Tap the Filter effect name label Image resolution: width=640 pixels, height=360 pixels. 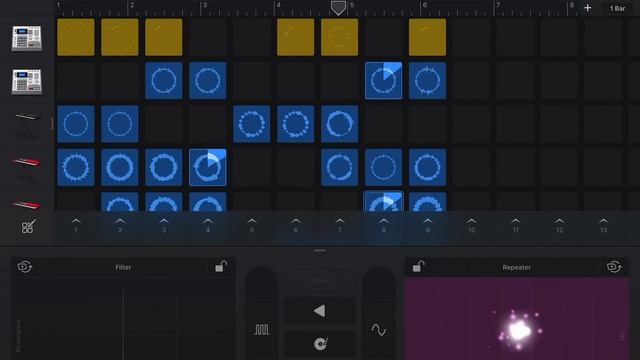point(123,267)
